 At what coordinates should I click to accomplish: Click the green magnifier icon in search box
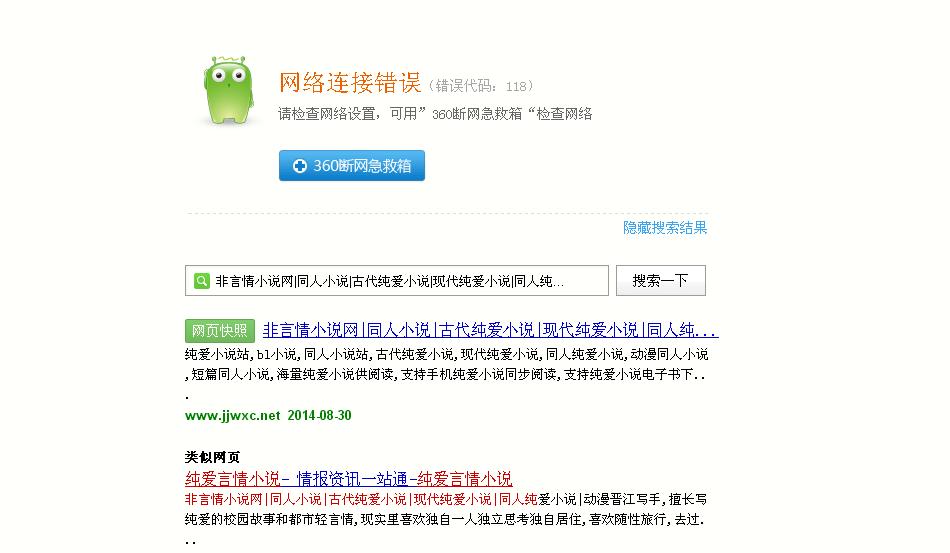point(201,280)
